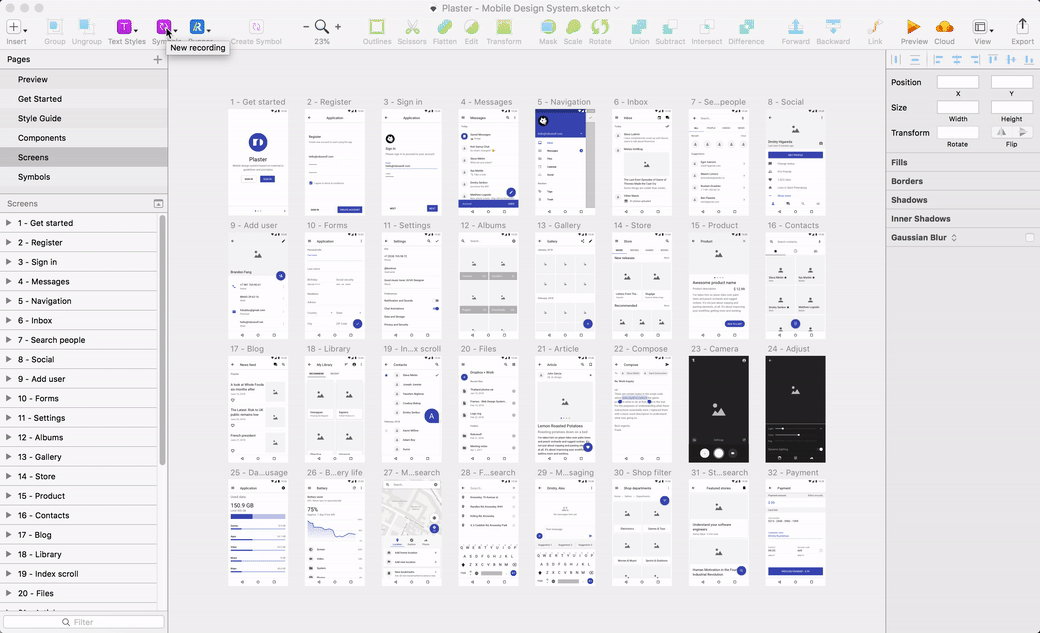Screen dimensions: 1040x633
Task: Expand the 10 - Forms artboard
Action: (x=9, y=398)
